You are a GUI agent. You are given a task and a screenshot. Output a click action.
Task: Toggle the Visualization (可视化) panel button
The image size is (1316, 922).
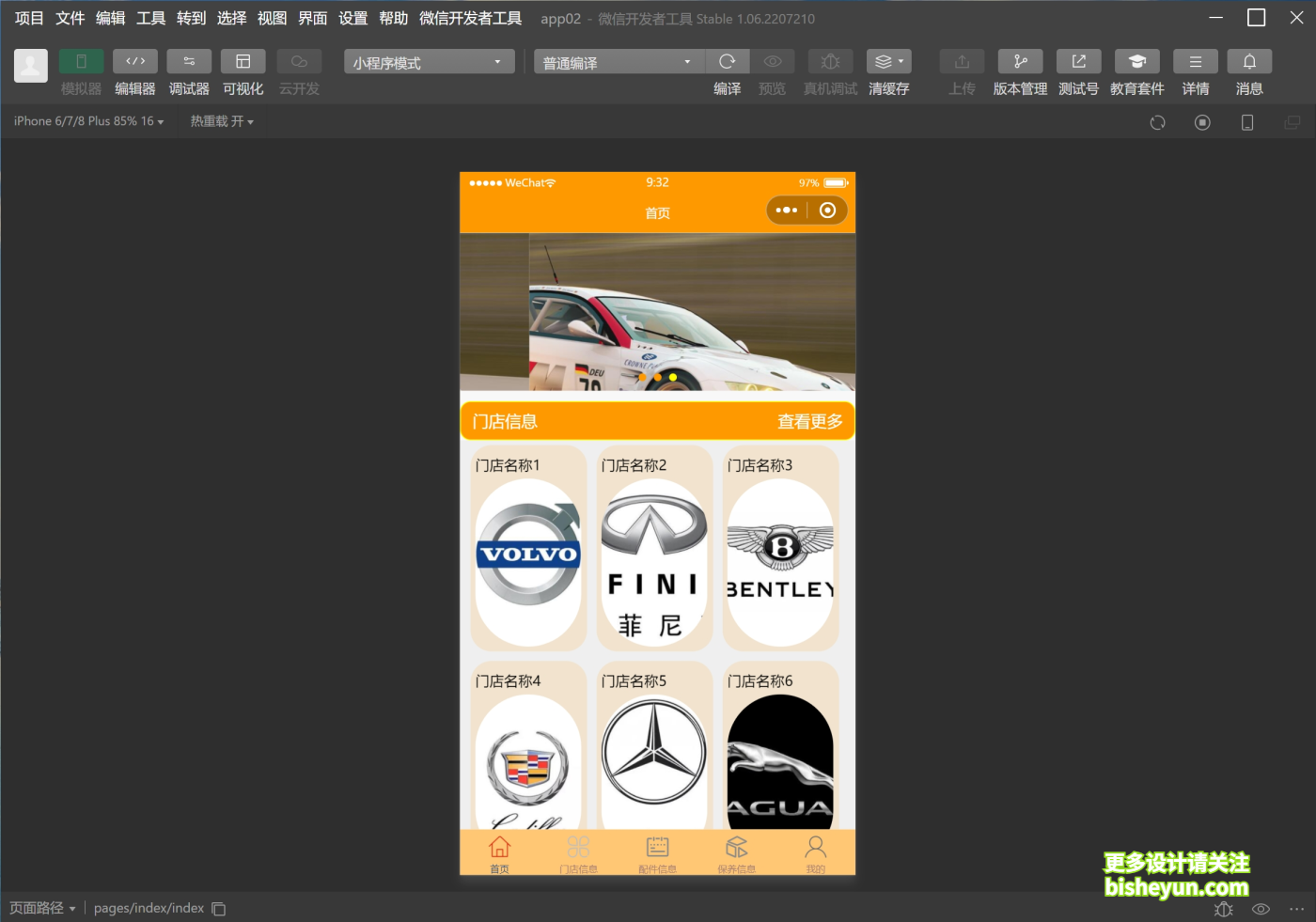coord(243,61)
